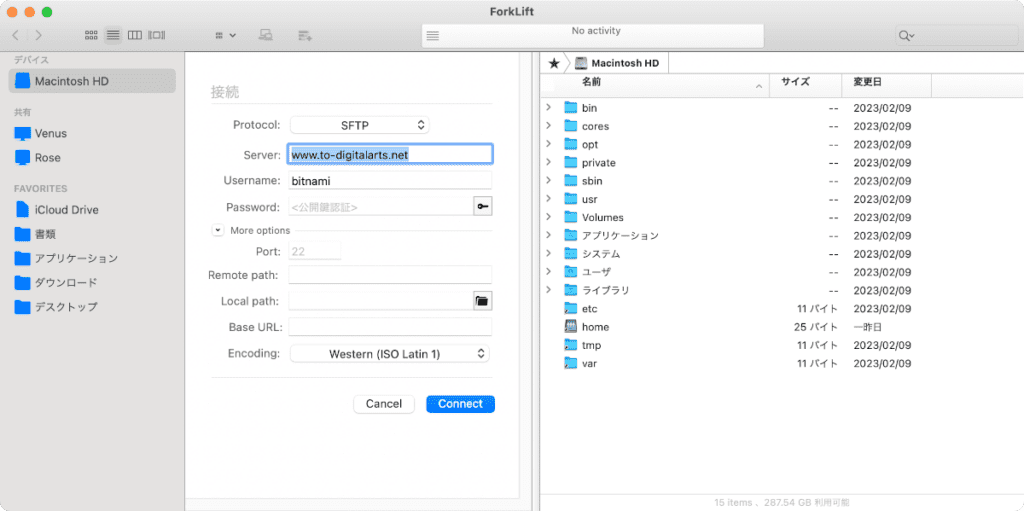Expand the cores folder

point(549,125)
